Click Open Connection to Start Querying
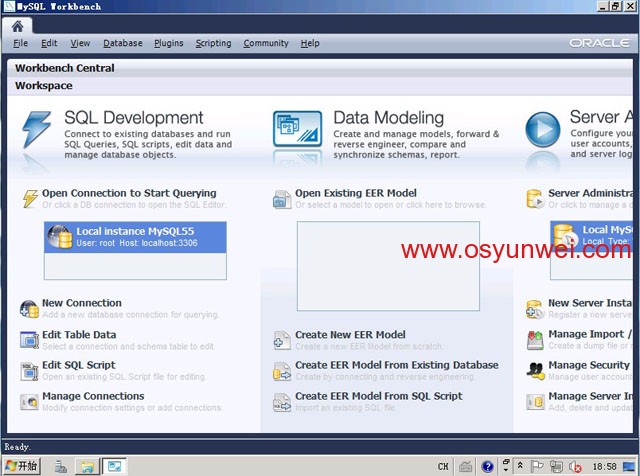This screenshot has width=640, height=476. (129, 193)
